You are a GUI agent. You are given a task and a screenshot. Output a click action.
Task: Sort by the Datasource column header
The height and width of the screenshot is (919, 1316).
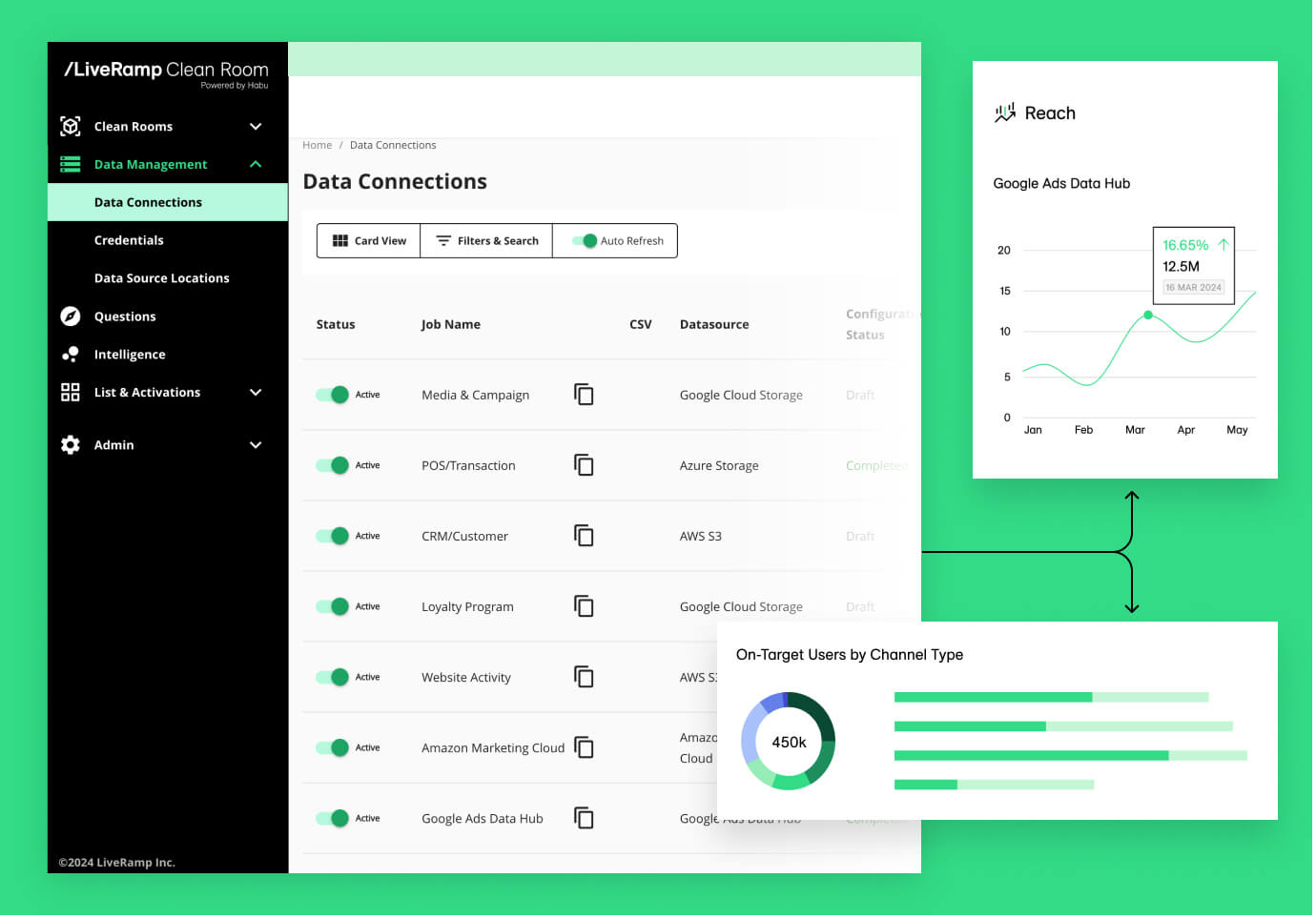point(714,325)
